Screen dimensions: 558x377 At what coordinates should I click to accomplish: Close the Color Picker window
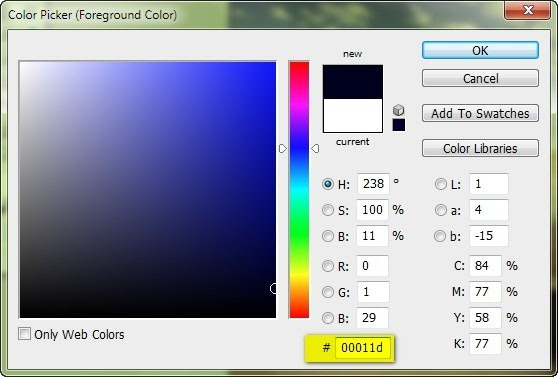point(528,10)
